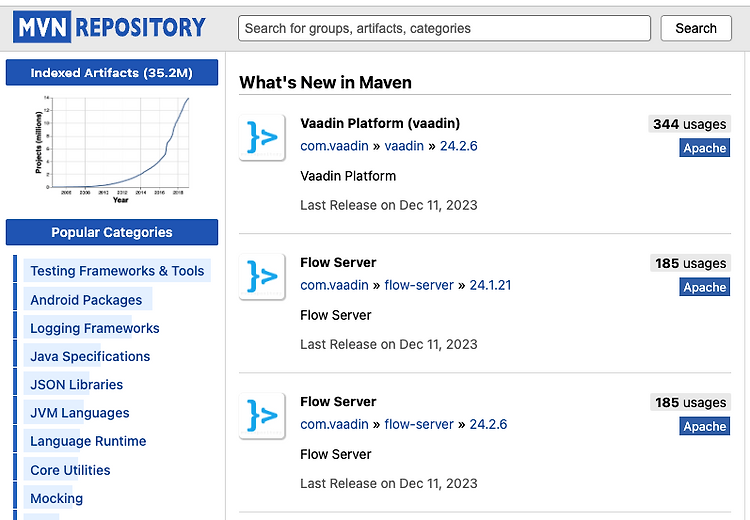Click com.vaadin group link beside flow-server 24.2.6
The width and height of the screenshot is (750, 520).
(x=334, y=424)
